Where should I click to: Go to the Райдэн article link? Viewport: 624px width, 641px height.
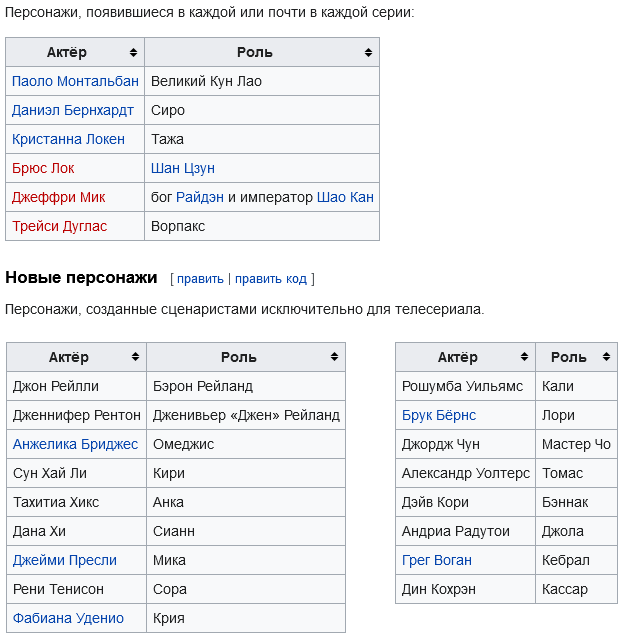pos(200,197)
